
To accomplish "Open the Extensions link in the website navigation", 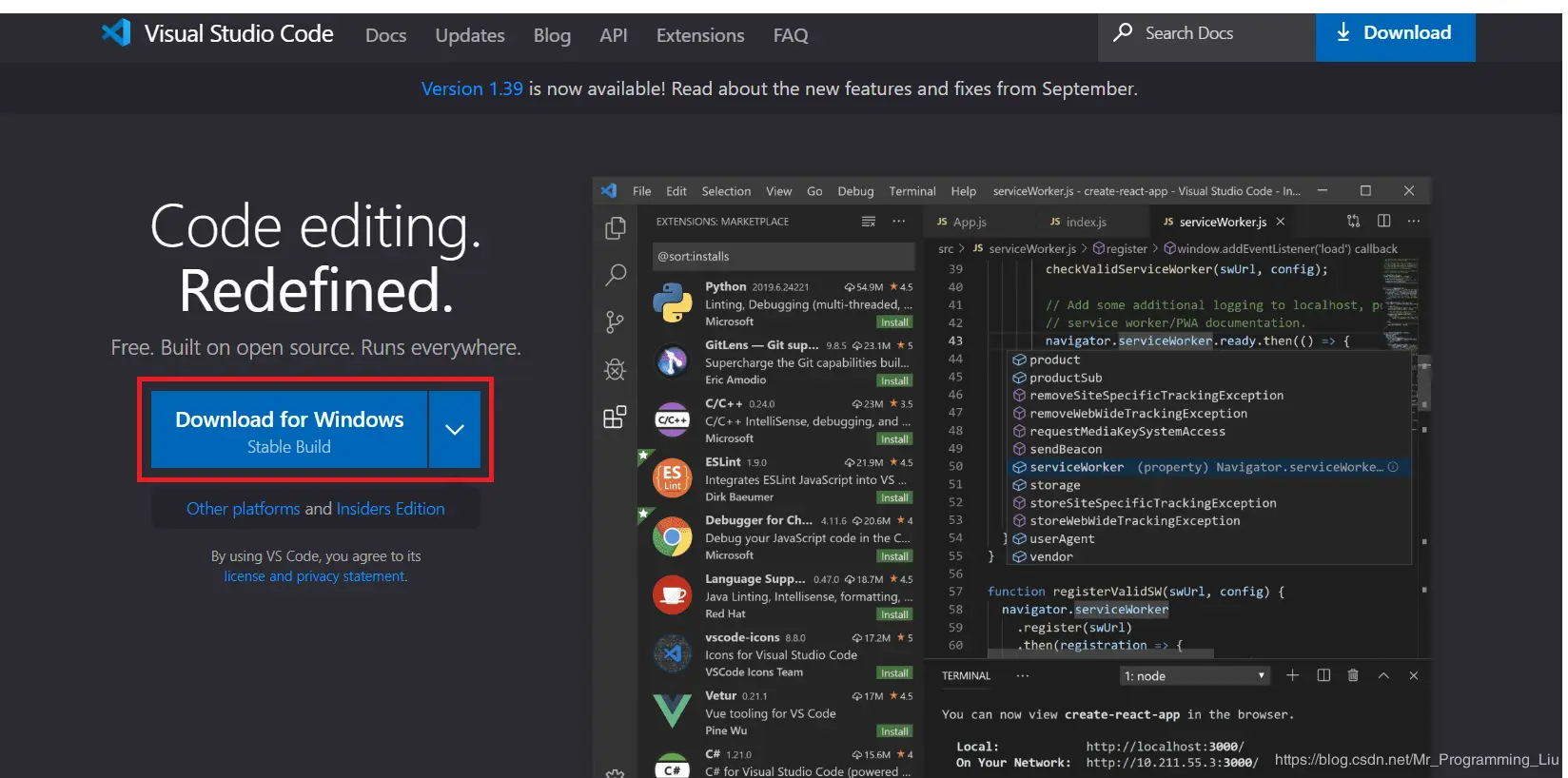I will tap(700, 35).
